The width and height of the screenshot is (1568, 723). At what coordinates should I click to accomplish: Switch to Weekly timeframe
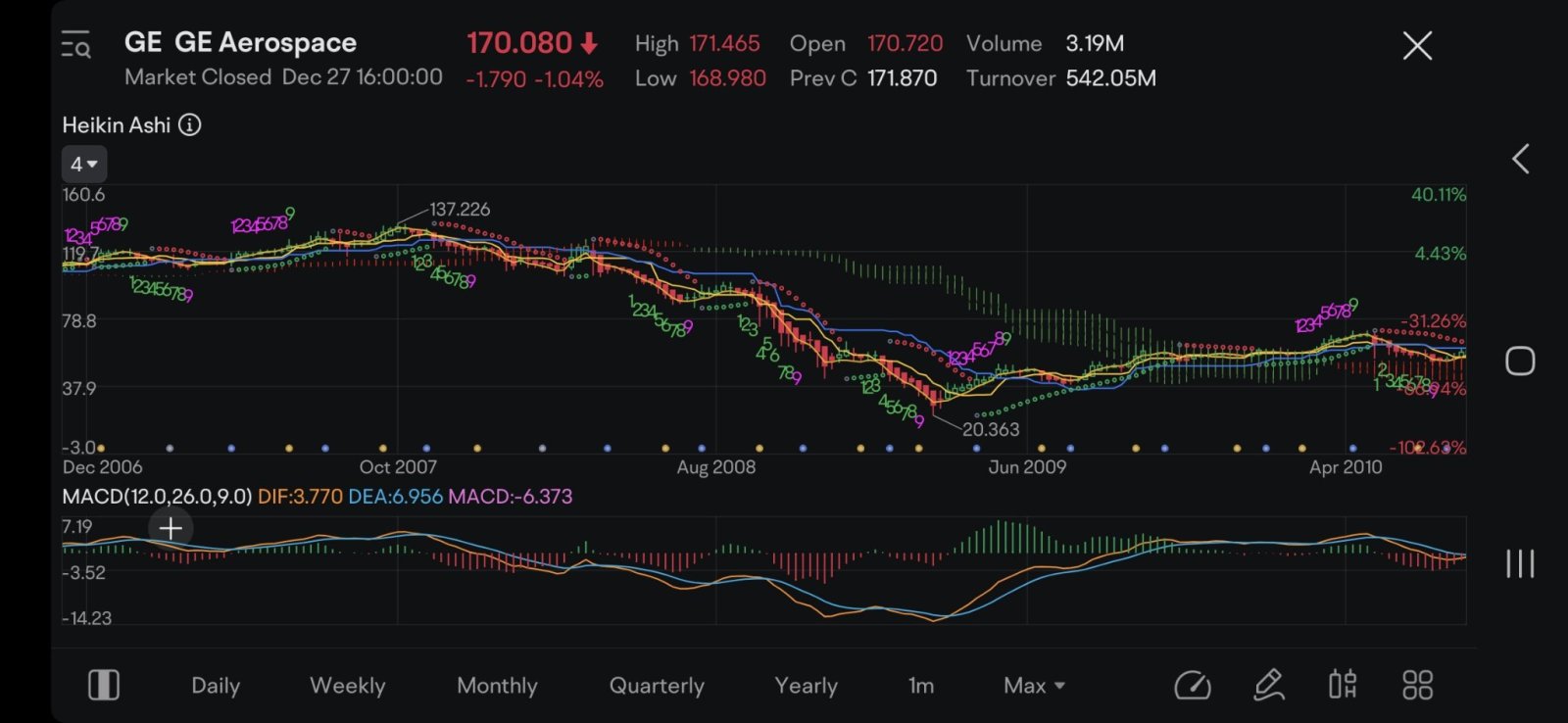coord(348,685)
